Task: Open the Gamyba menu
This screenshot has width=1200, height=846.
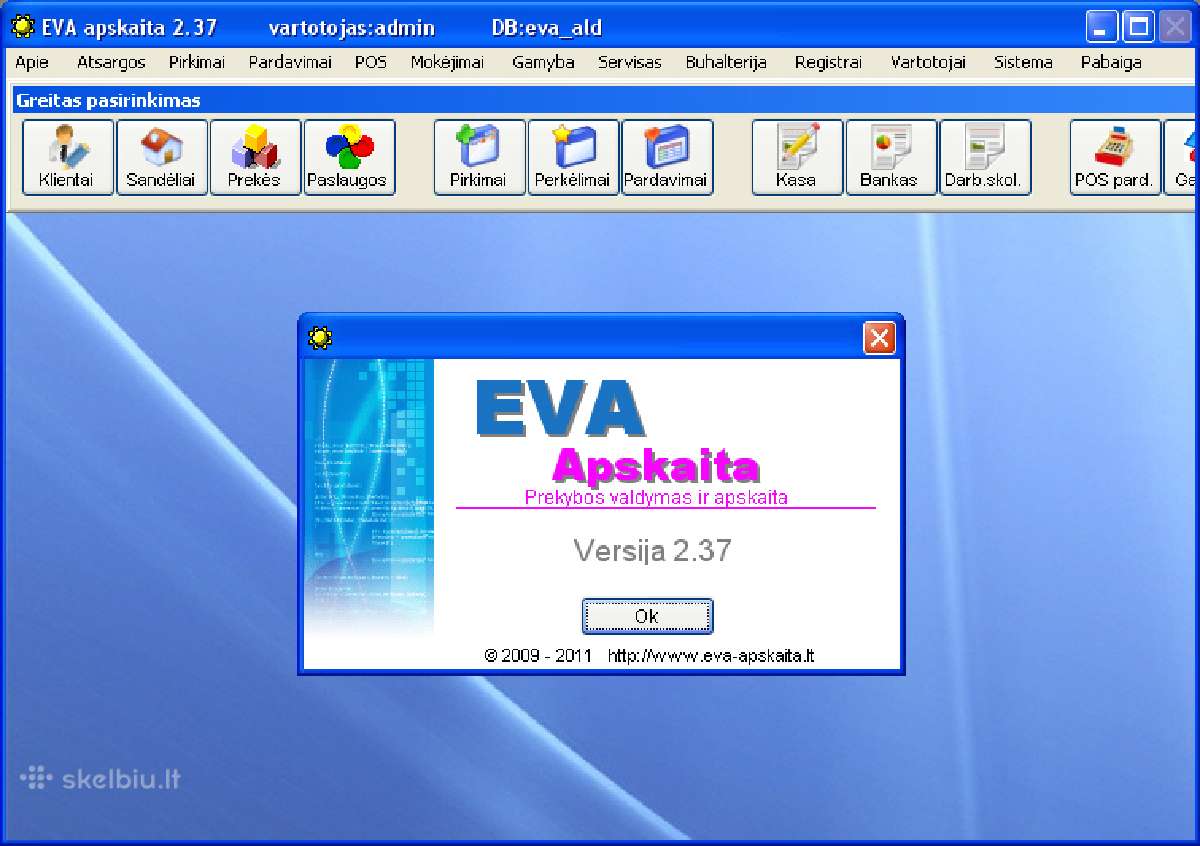Action: click(543, 62)
